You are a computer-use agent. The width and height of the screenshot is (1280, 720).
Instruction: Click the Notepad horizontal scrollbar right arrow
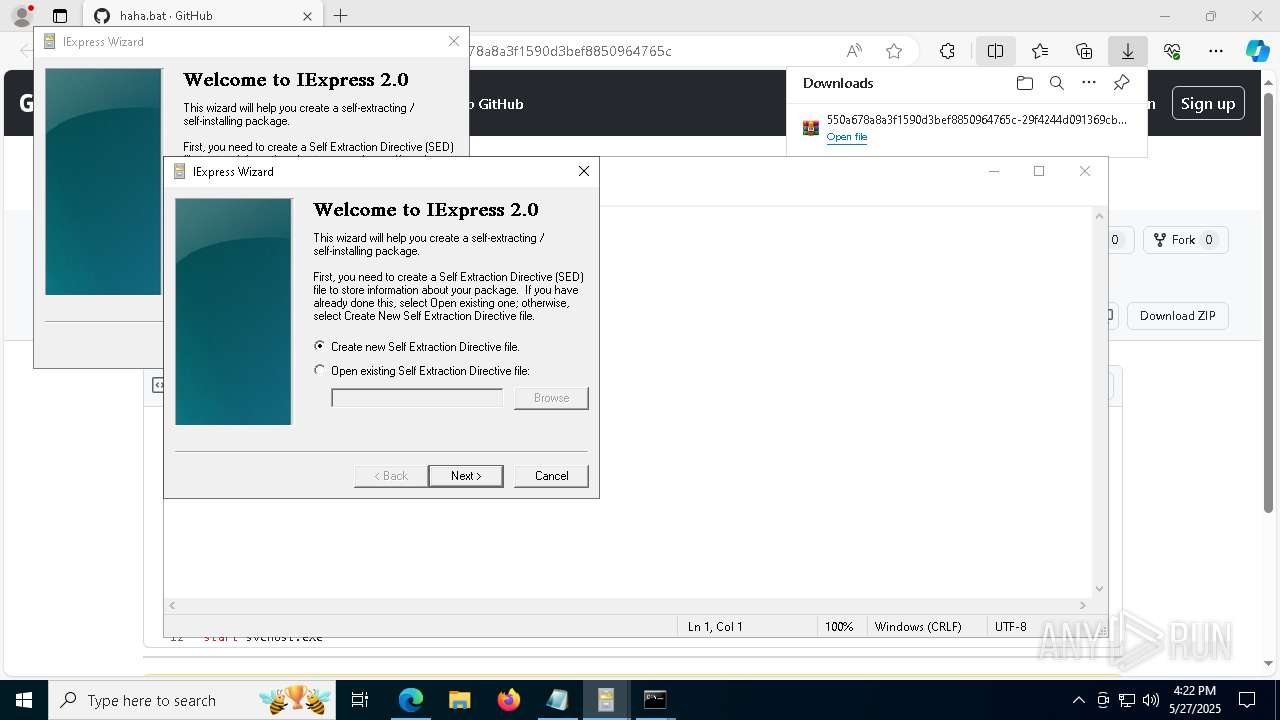(1082, 605)
